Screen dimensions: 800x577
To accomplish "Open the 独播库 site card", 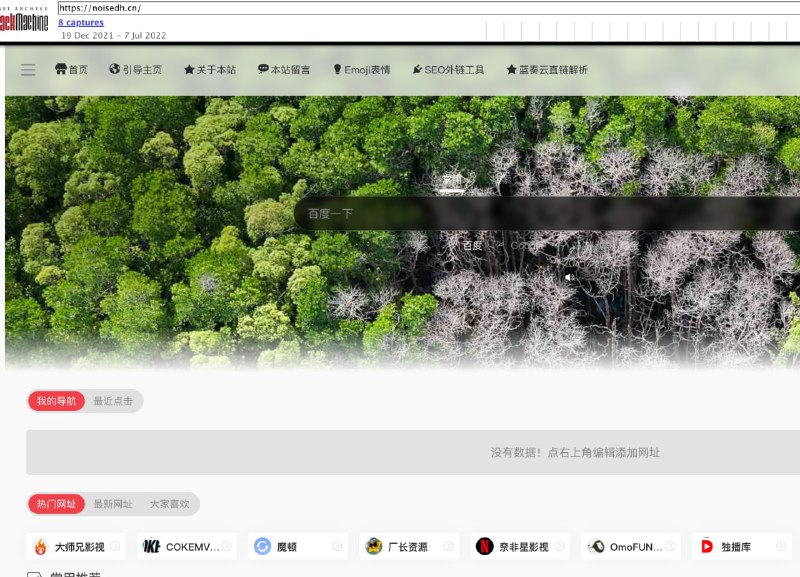I will (x=742, y=546).
